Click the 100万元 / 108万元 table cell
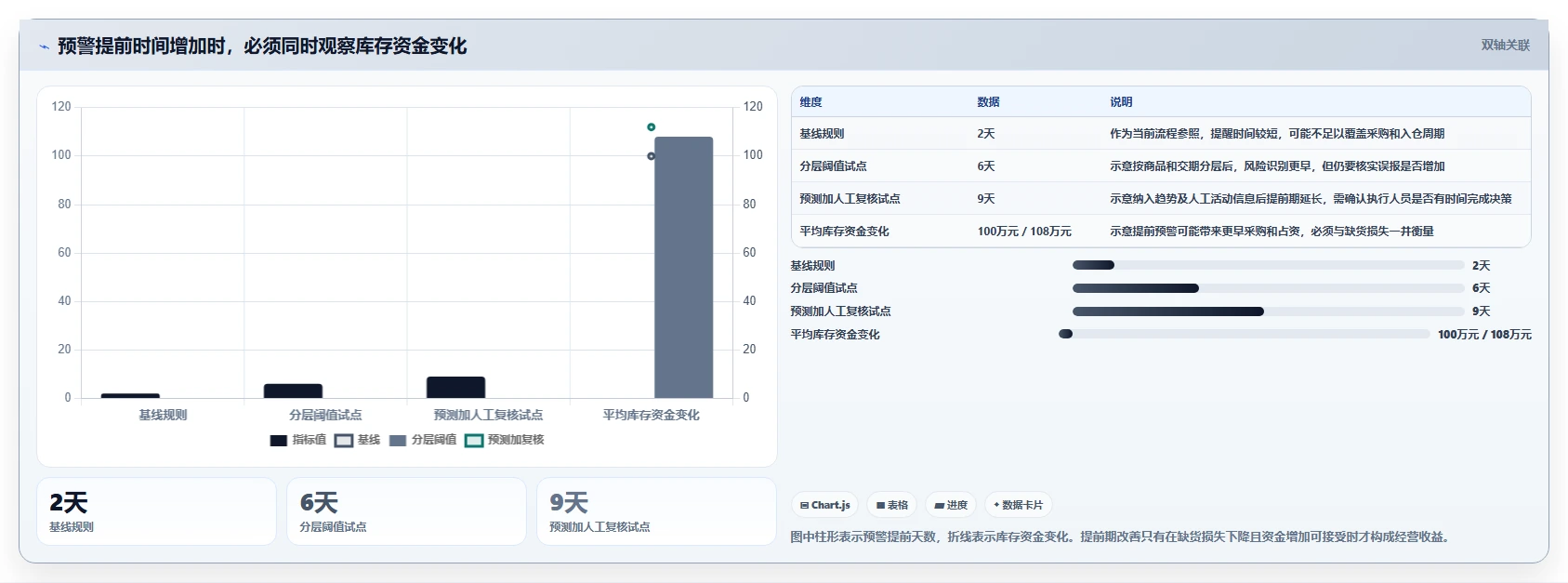This screenshot has width=1568, height=583. (x=1024, y=232)
